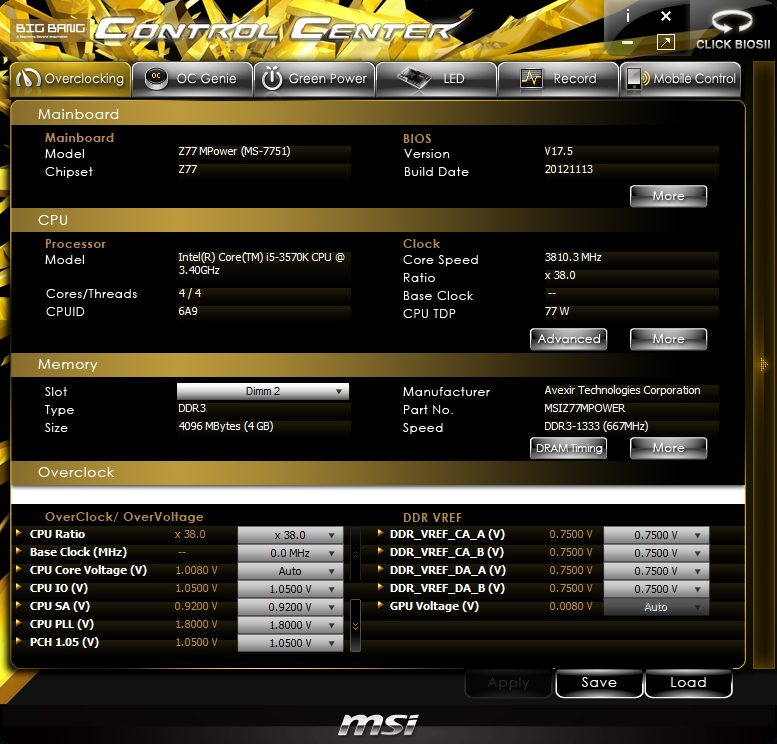Load saved overclock settings

688,683
